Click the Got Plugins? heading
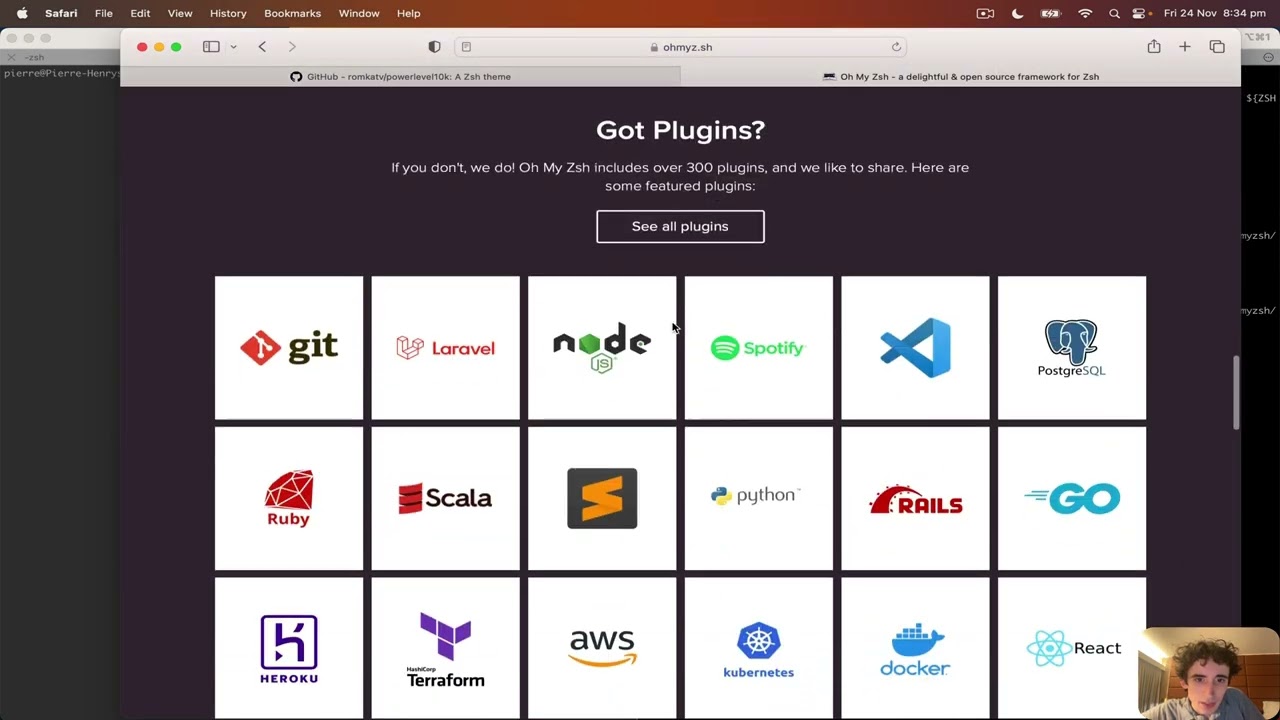Image resolution: width=1280 pixels, height=720 pixels. [680, 130]
